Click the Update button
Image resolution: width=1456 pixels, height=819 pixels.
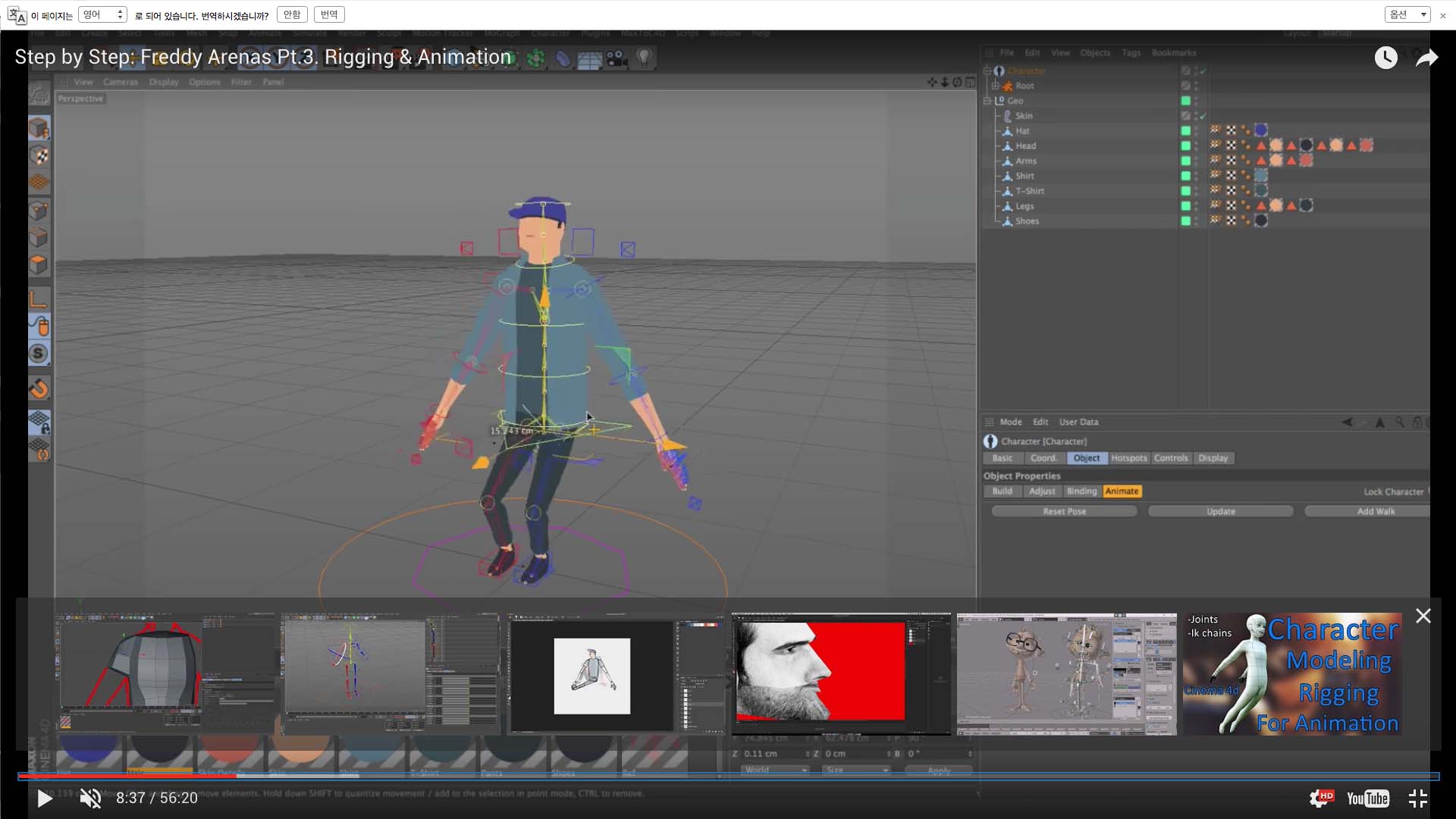1221,511
